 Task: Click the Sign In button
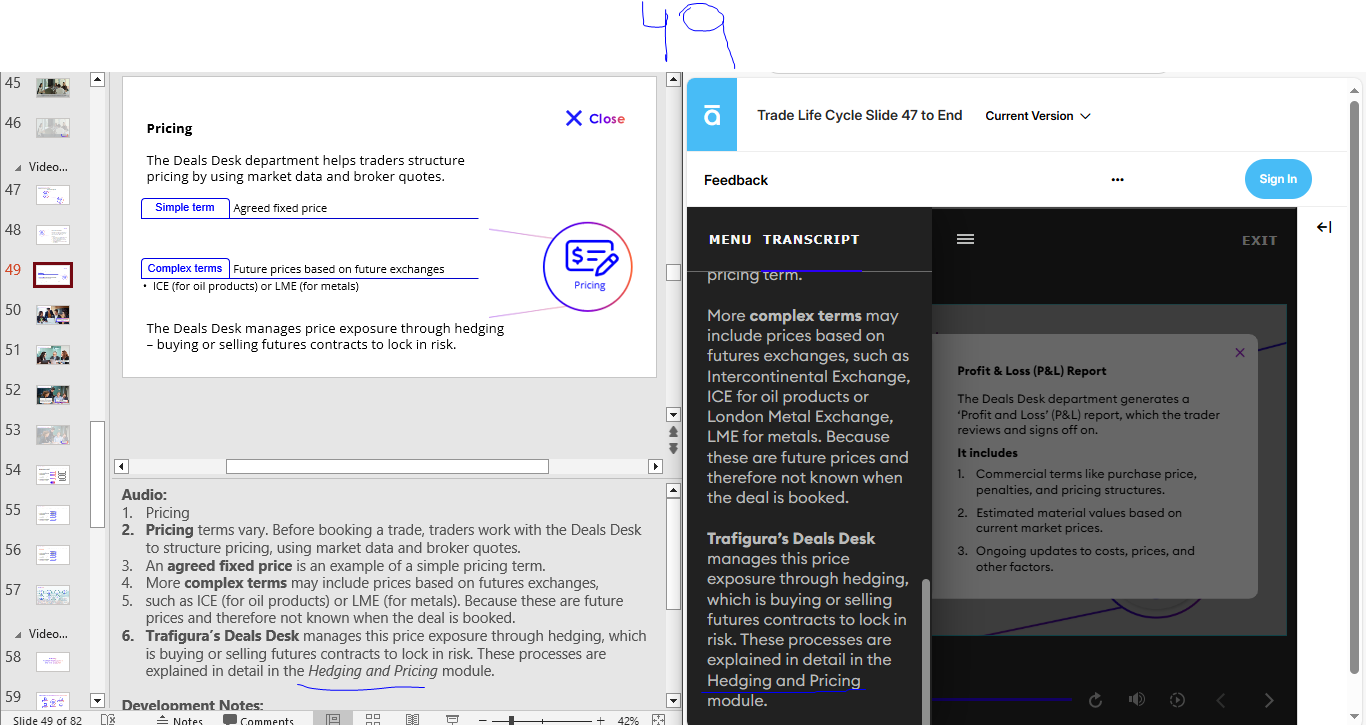pyautogui.click(x=1277, y=179)
